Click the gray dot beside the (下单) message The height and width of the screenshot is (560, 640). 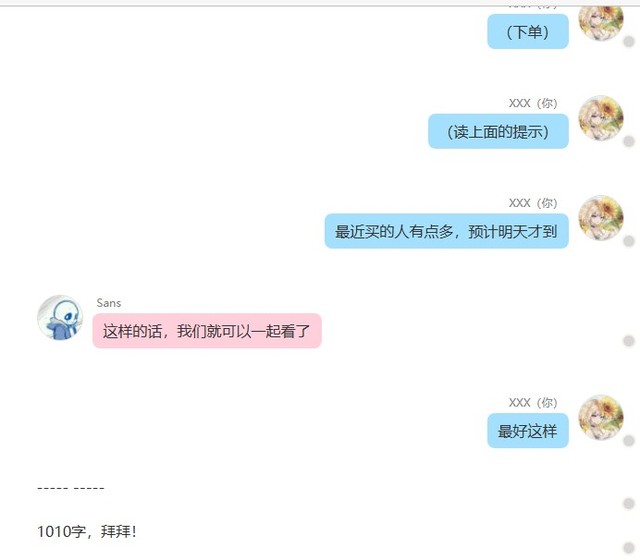tap(629, 41)
